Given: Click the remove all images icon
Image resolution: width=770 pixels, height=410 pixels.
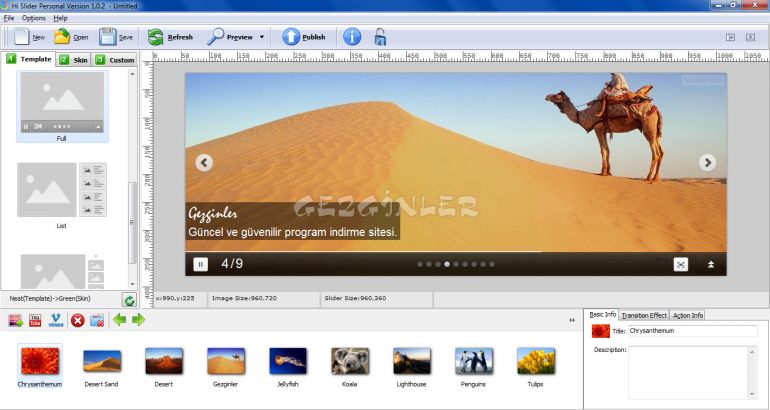Looking at the screenshot, I should point(97,321).
